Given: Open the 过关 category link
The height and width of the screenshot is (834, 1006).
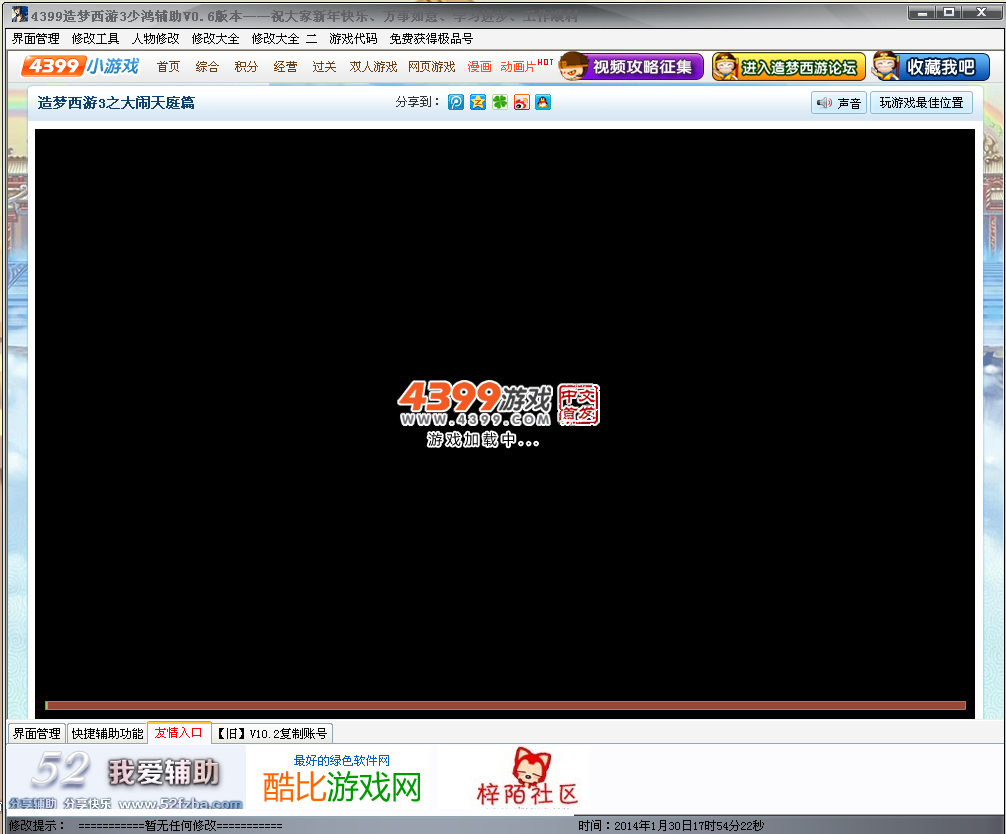Looking at the screenshot, I should [325, 67].
